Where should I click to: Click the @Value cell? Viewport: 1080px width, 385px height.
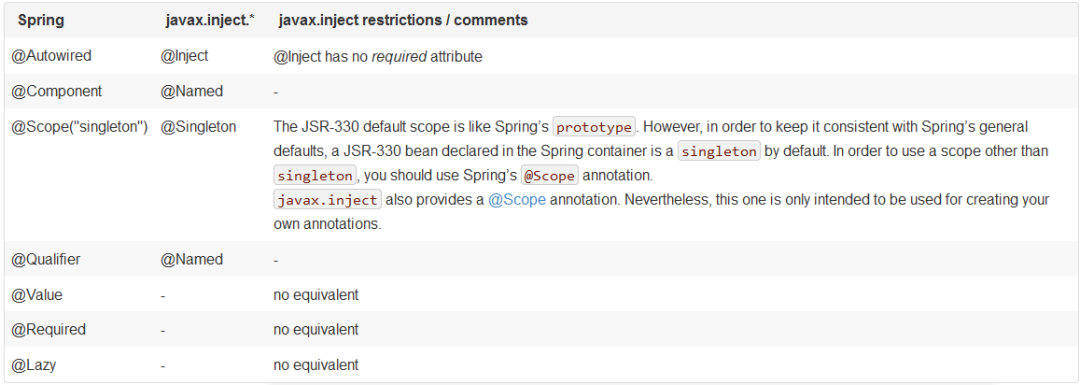click(37, 295)
